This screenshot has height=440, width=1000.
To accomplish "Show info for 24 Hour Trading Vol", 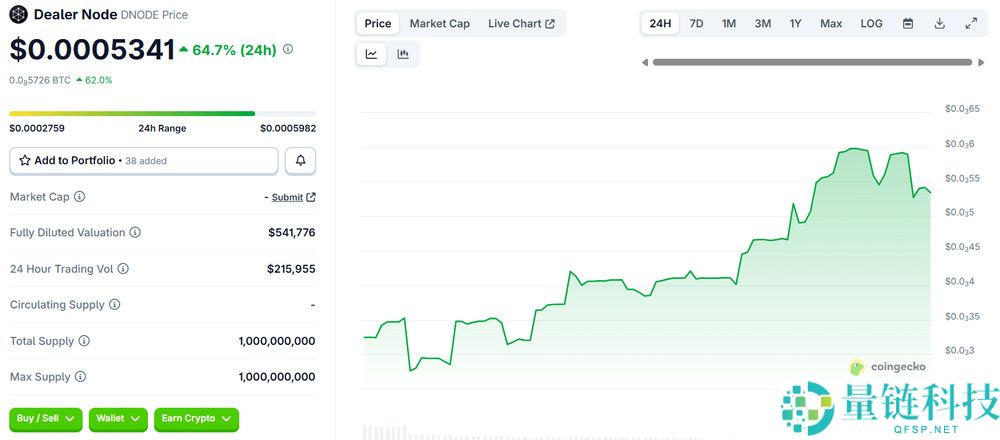I will coord(123,269).
